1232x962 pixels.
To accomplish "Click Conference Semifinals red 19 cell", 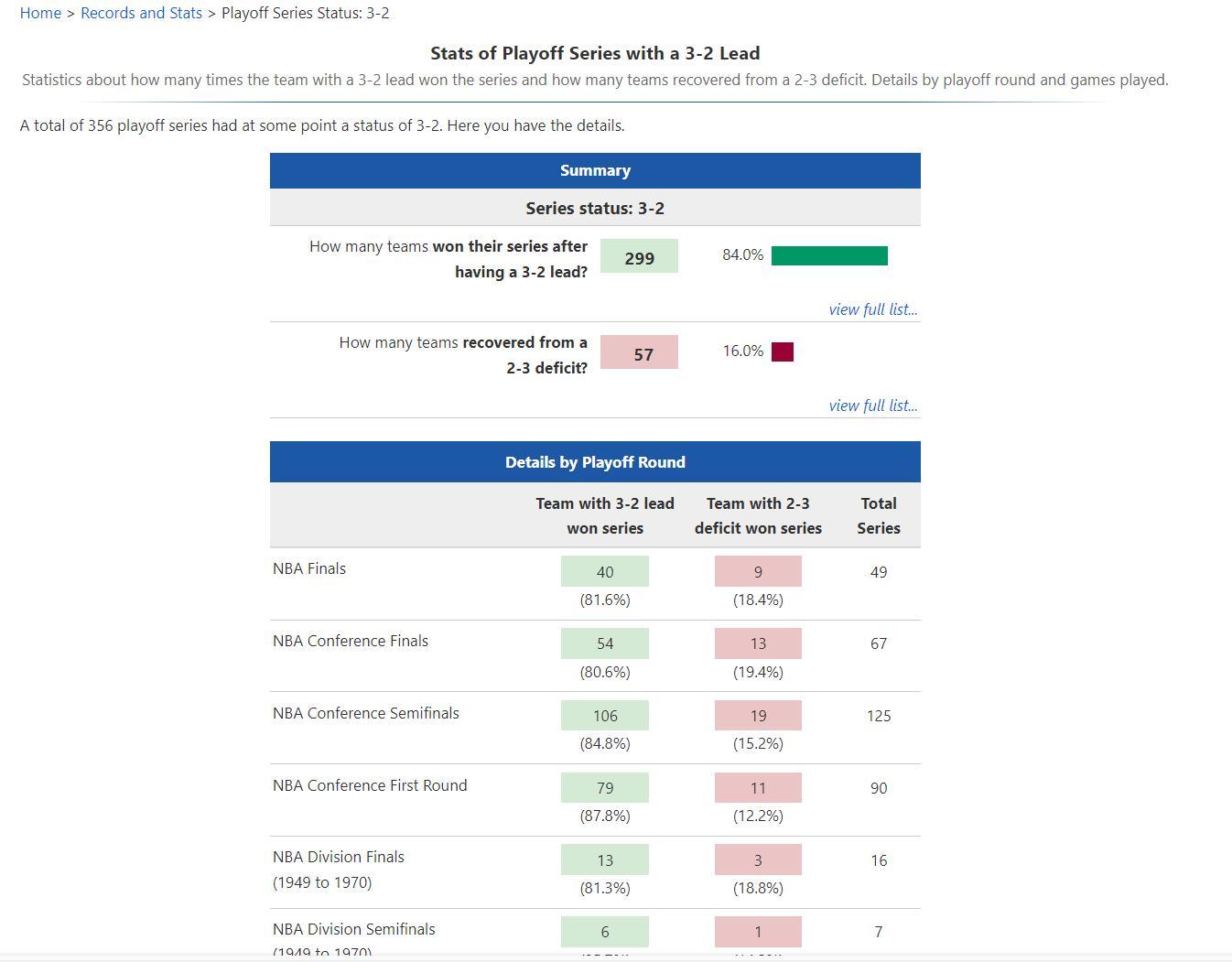I will [758, 716].
